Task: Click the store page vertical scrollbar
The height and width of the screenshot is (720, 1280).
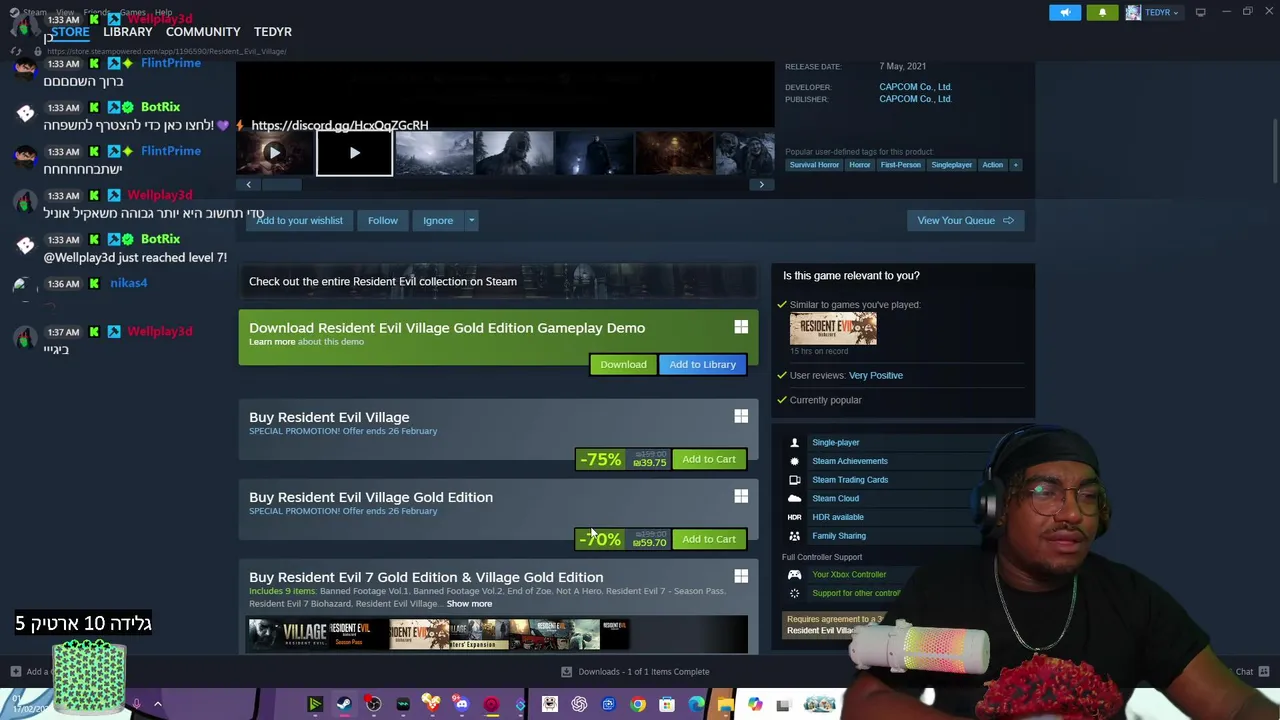Action: click(1274, 150)
